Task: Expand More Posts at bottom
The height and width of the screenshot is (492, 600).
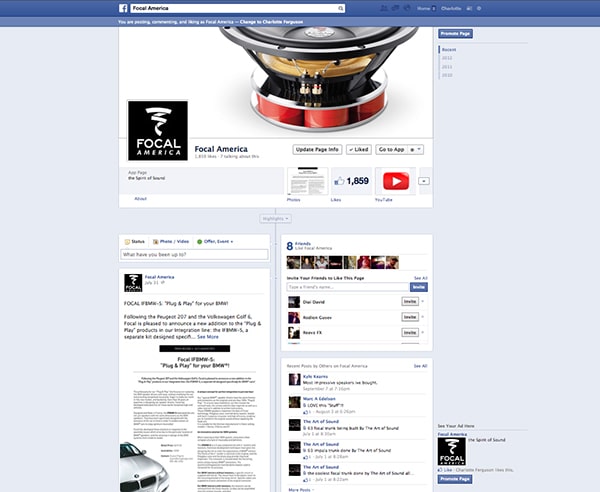Action: (302, 490)
